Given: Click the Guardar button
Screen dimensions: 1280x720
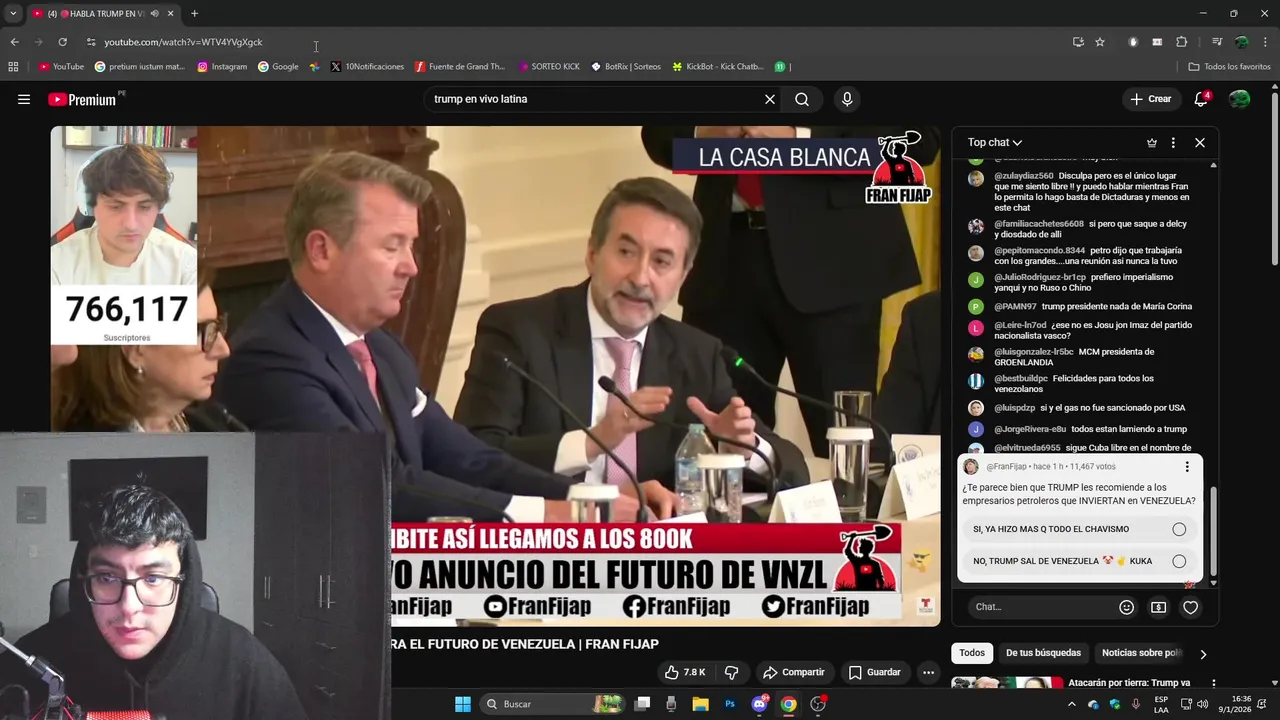Looking at the screenshot, I should [x=875, y=672].
